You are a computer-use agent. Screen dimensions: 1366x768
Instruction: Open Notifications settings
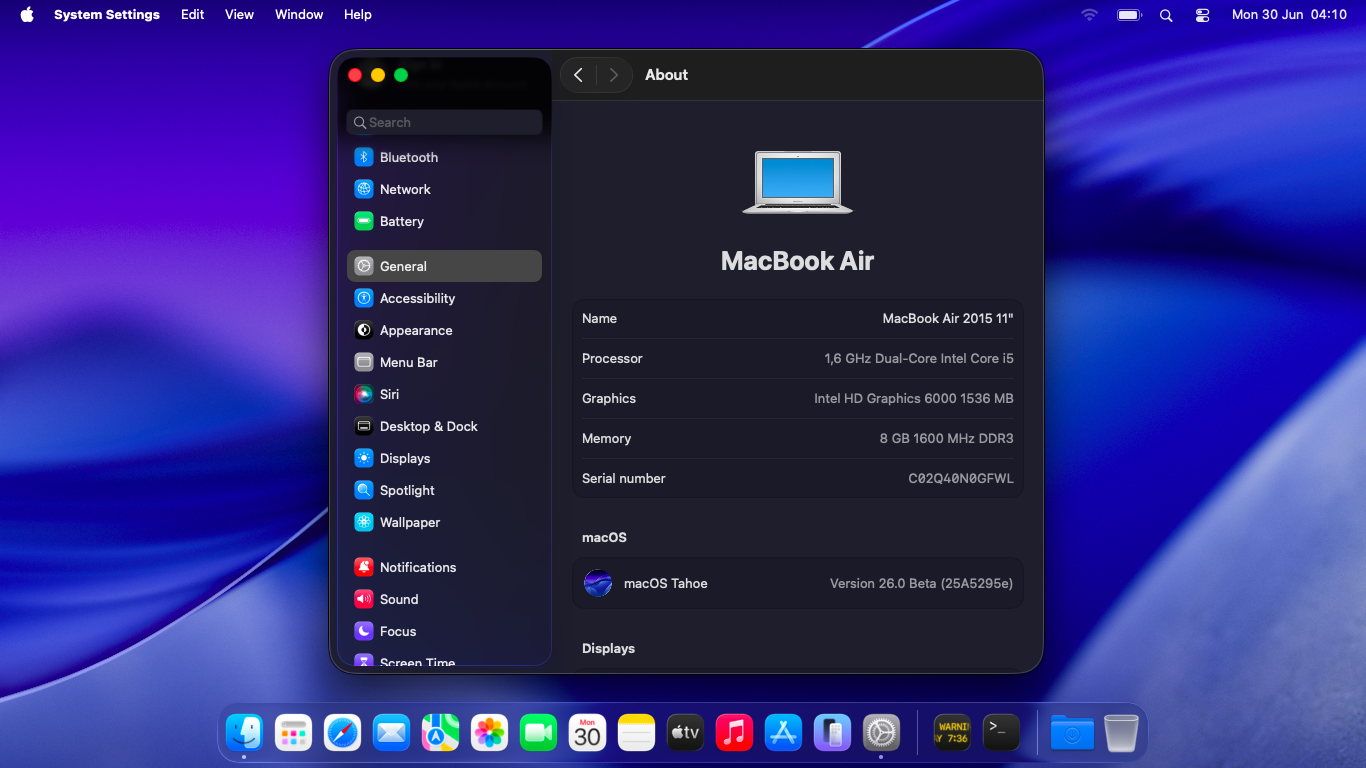click(444, 567)
